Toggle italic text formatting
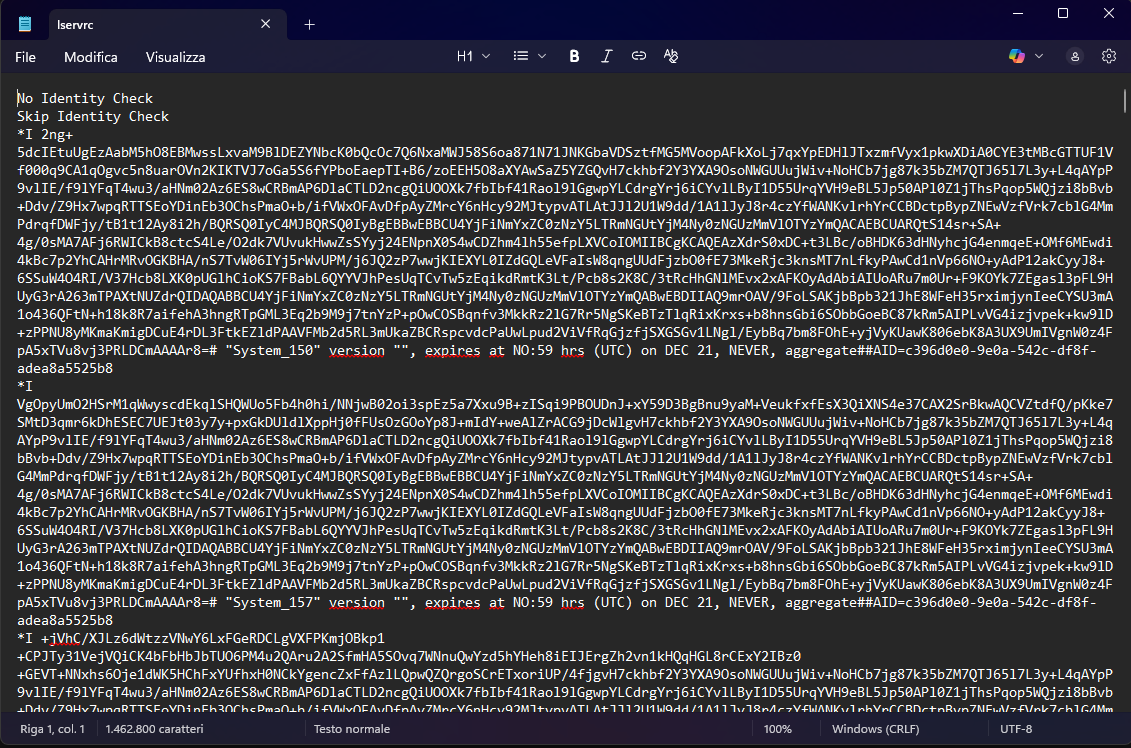 tap(606, 56)
